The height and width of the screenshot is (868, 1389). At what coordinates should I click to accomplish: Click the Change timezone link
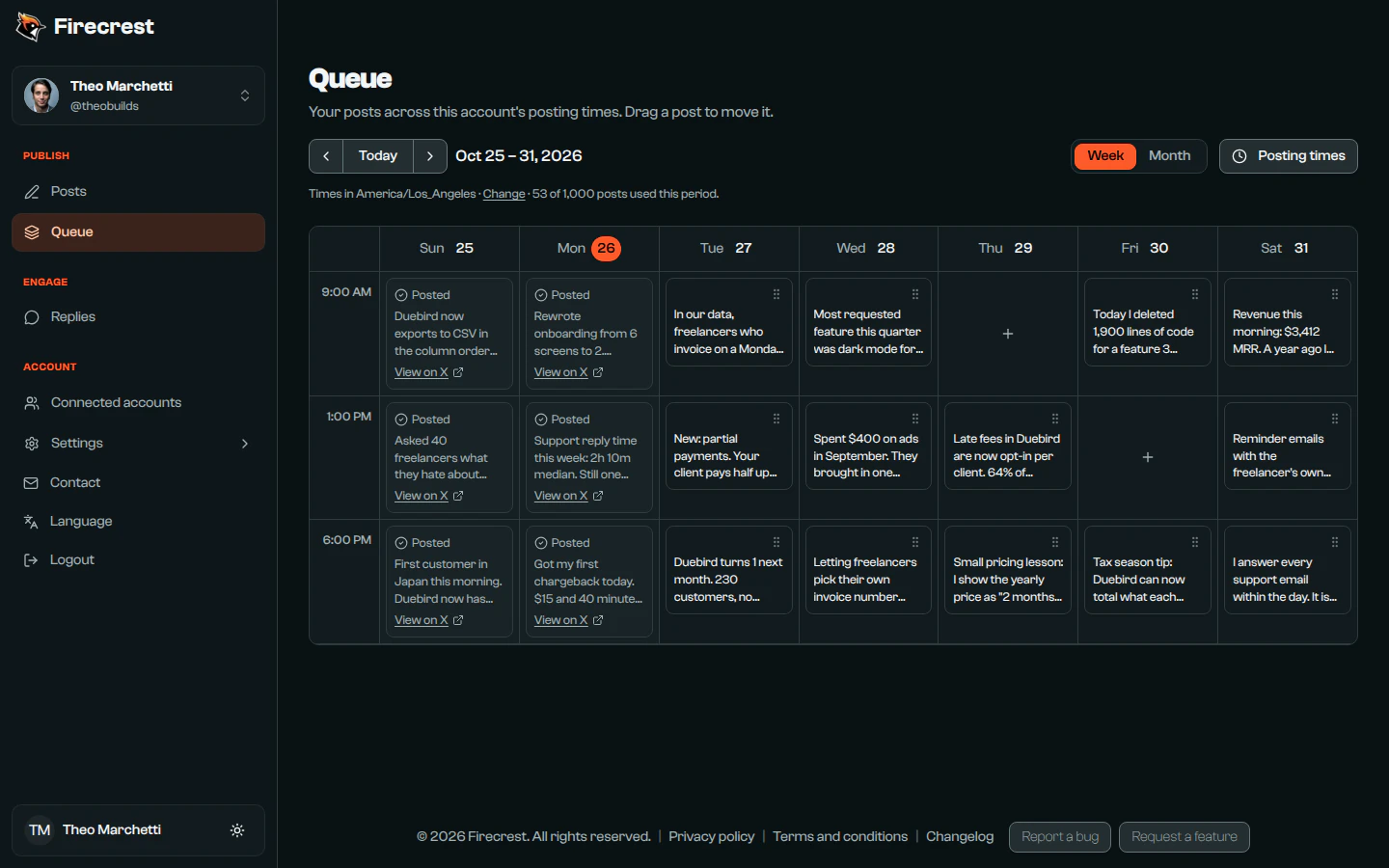pyautogui.click(x=504, y=194)
